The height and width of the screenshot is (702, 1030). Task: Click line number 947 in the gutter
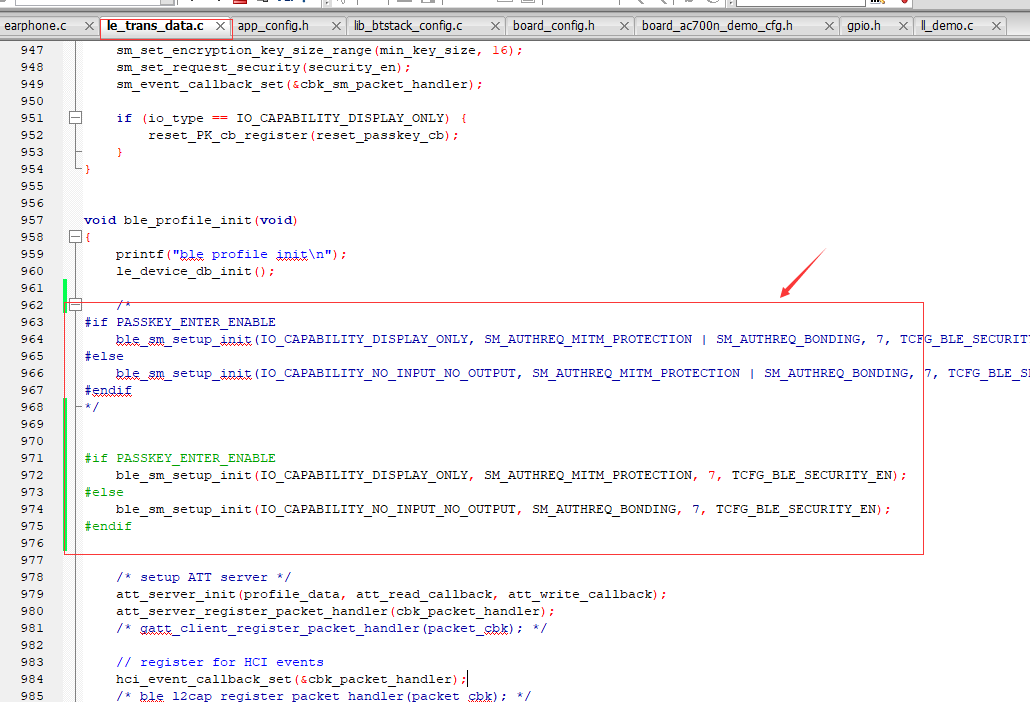point(32,50)
